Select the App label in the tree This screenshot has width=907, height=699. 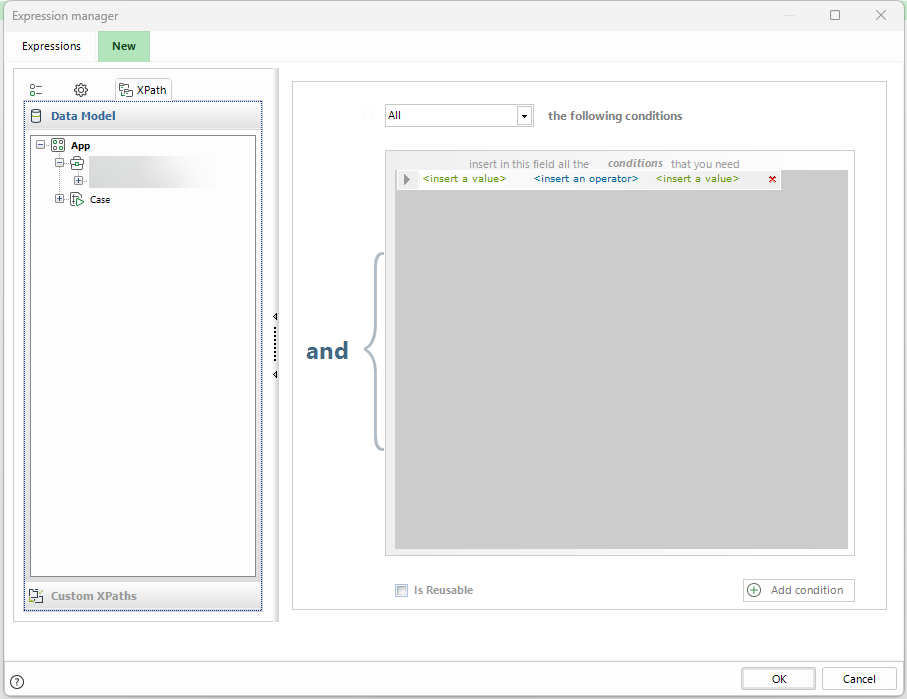(80, 146)
